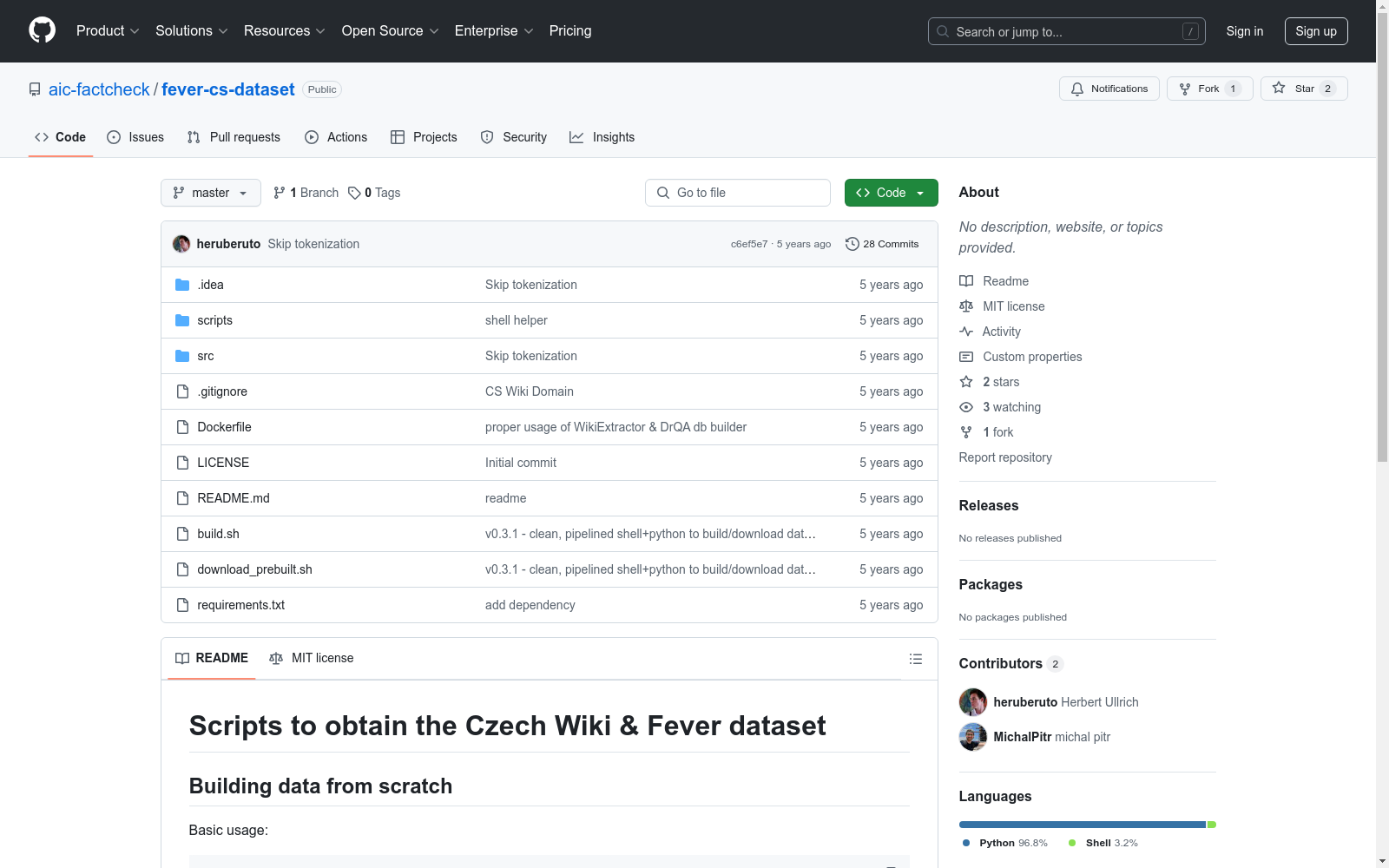Click the Go to file search field
This screenshot has height=868, width=1389.
coord(738,193)
